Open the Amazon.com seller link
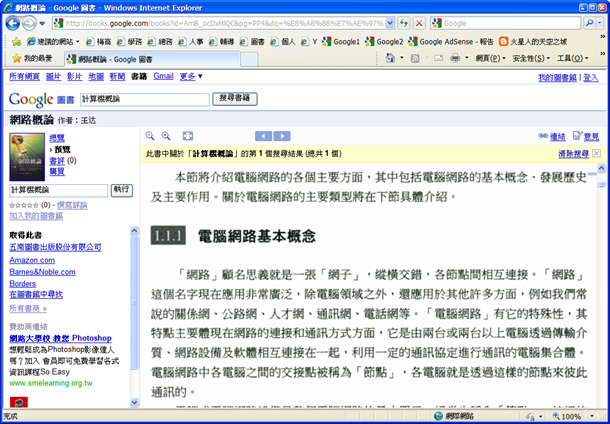 click(x=32, y=260)
